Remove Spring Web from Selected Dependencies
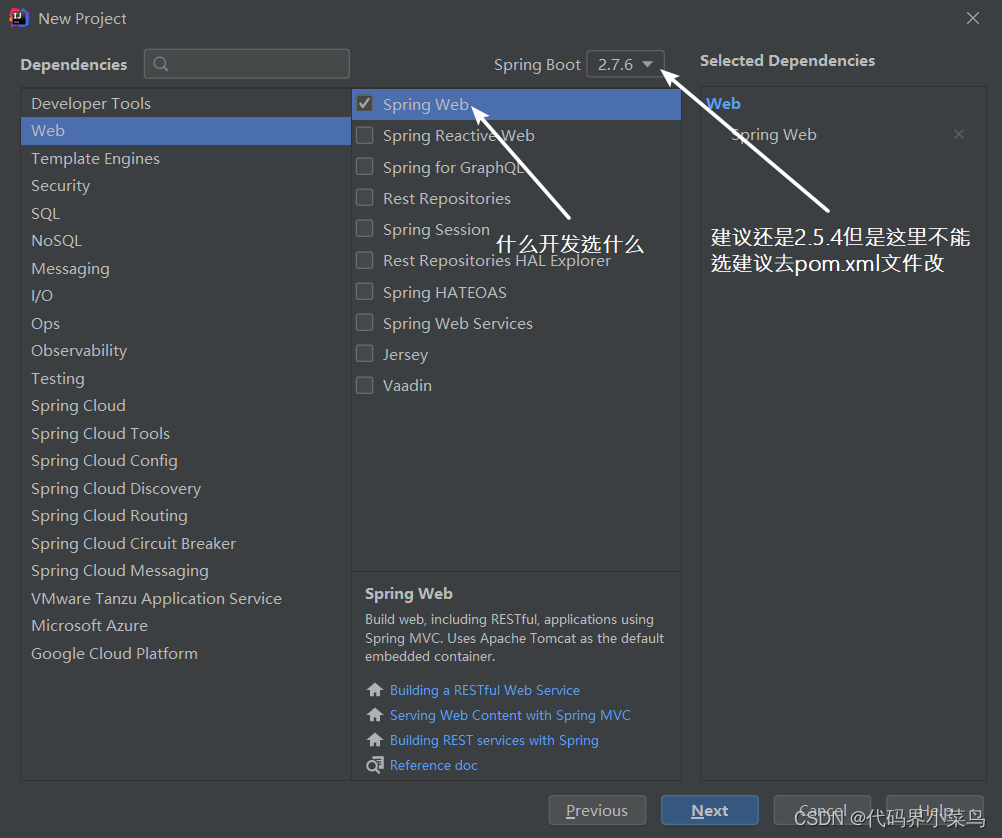 (x=958, y=134)
